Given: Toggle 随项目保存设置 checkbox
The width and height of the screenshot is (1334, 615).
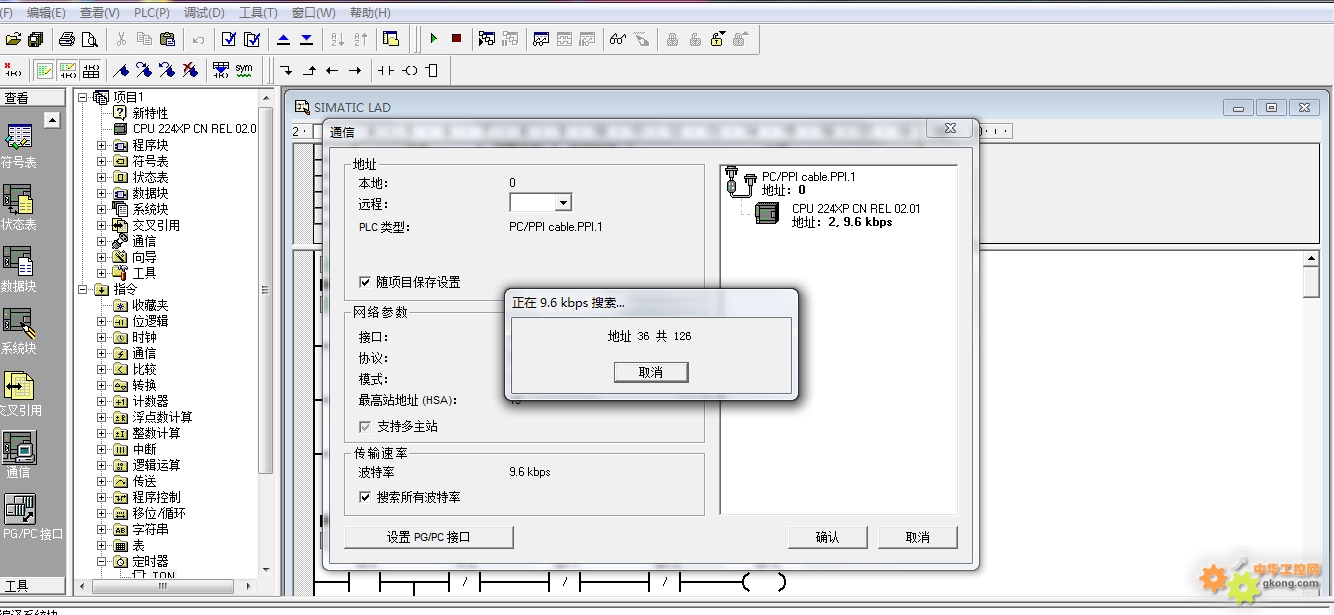Looking at the screenshot, I should [x=364, y=282].
